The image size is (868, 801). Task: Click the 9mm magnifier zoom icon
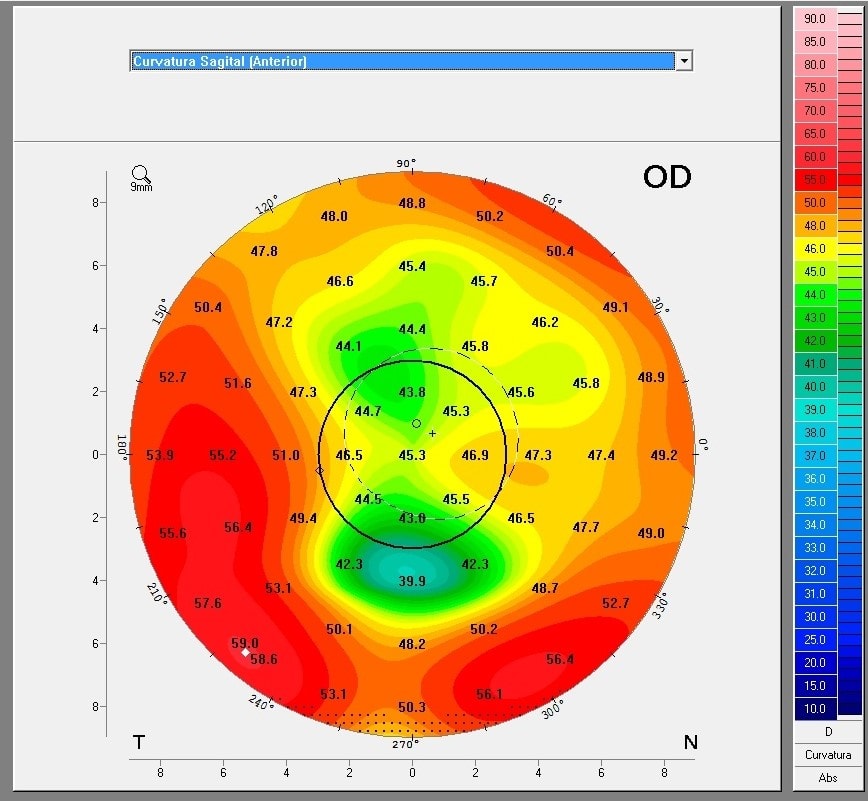click(141, 178)
